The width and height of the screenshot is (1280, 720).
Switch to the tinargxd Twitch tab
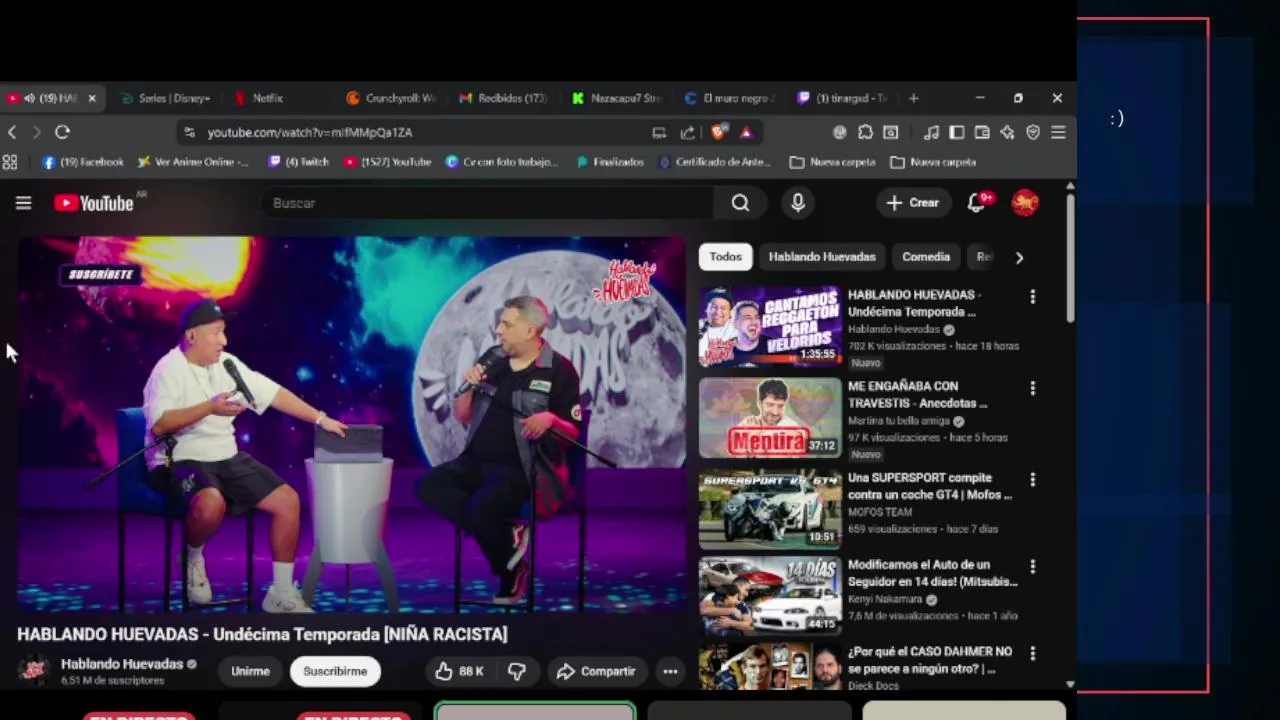coord(842,98)
